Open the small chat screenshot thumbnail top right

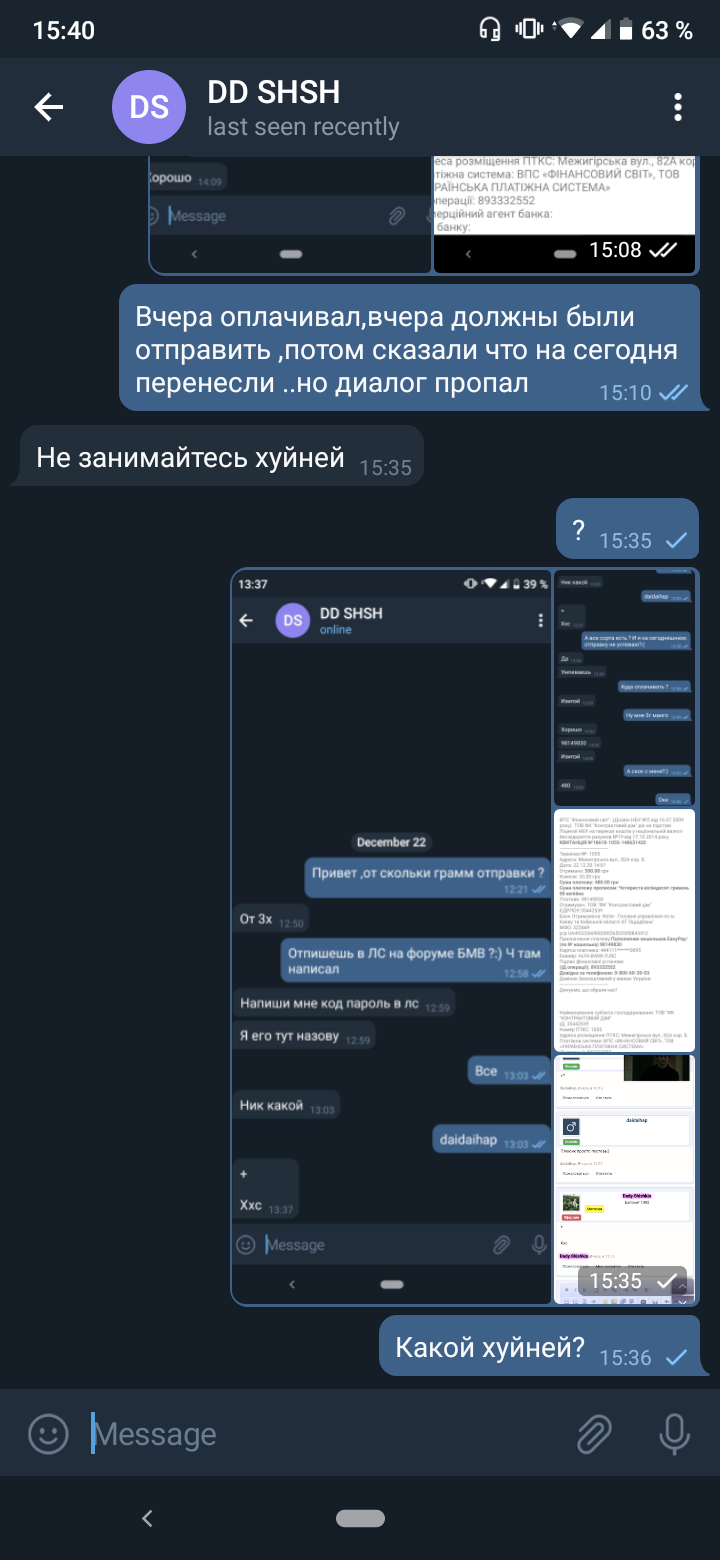pyautogui.click(x=626, y=687)
